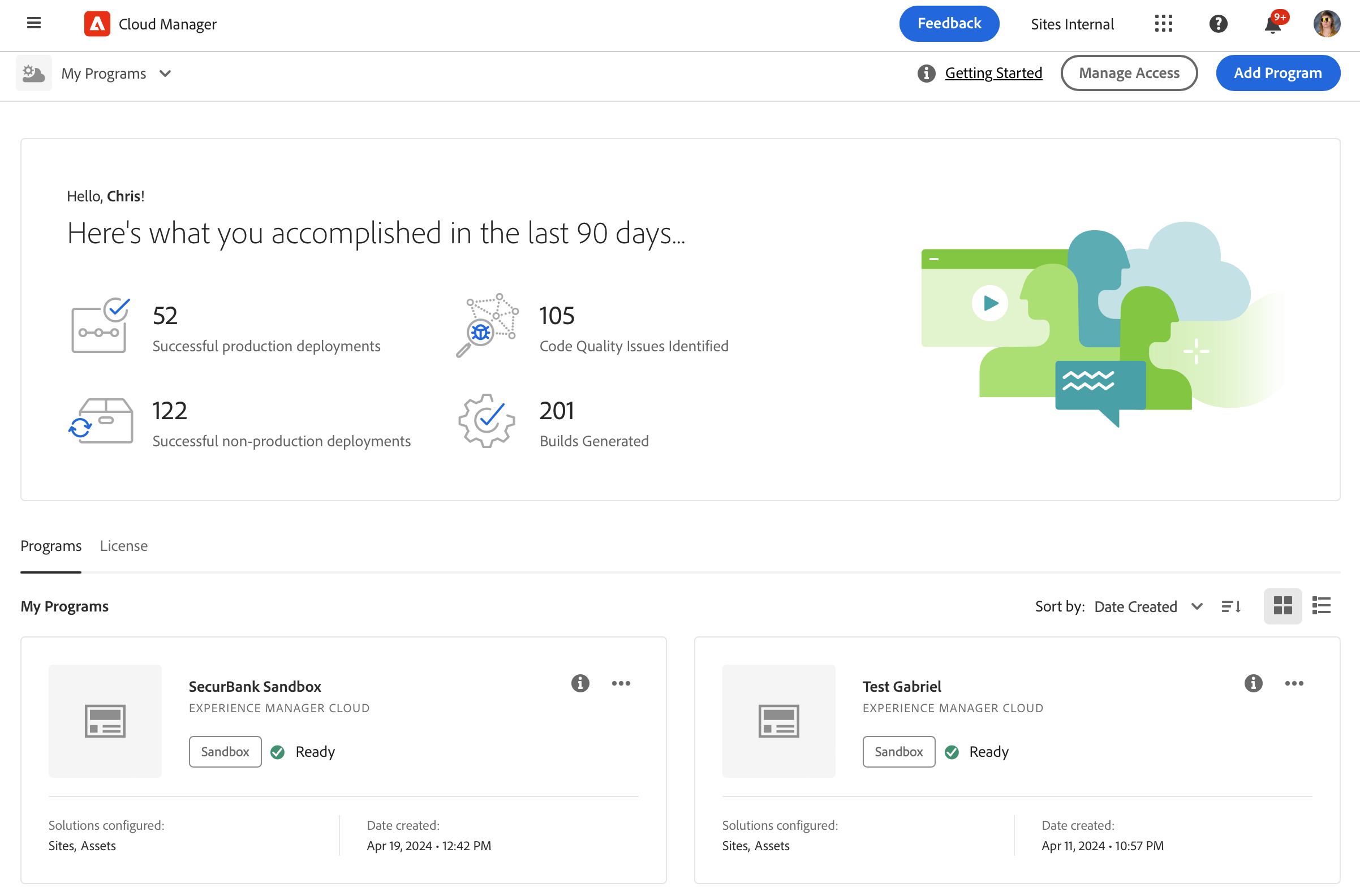
Task: Open the user profile avatar
Action: (x=1326, y=24)
